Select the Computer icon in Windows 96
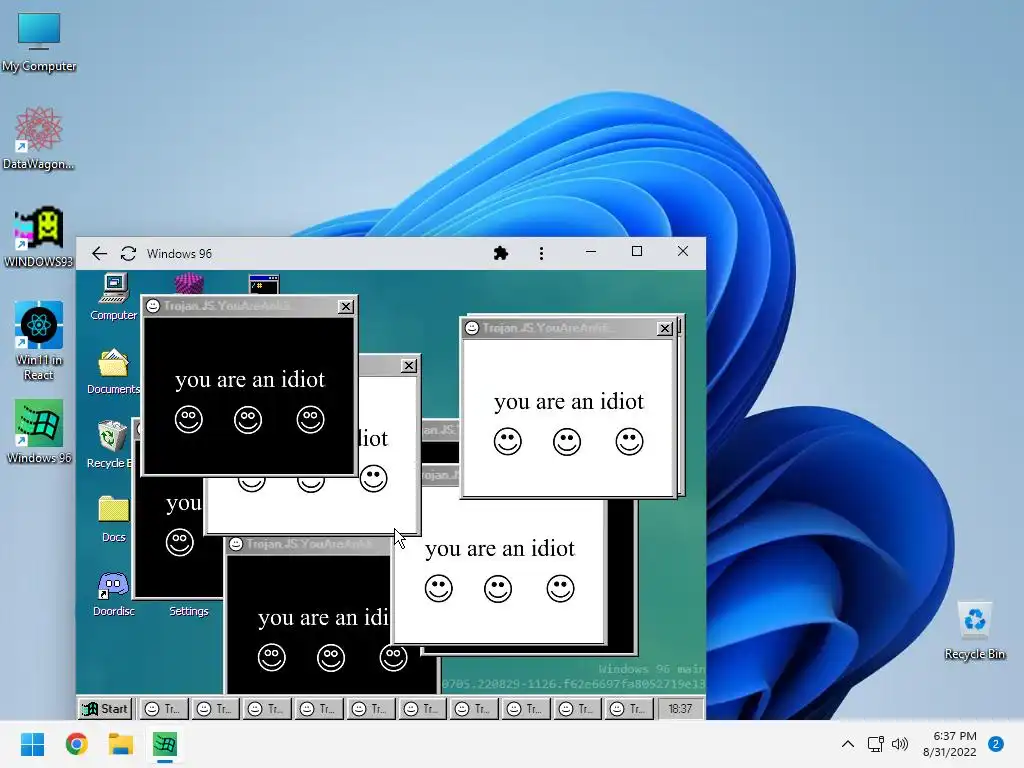1024x768 pixels. pyautogui.click(x=114, y=298)
